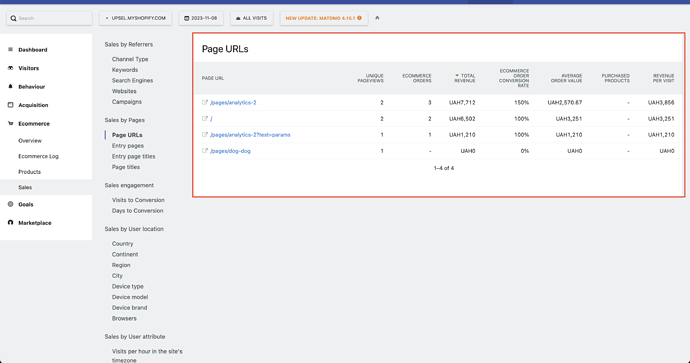Viewport: 690px width, 363px height.
Task: Click the Behaviour bell icon
Action: 11,86
